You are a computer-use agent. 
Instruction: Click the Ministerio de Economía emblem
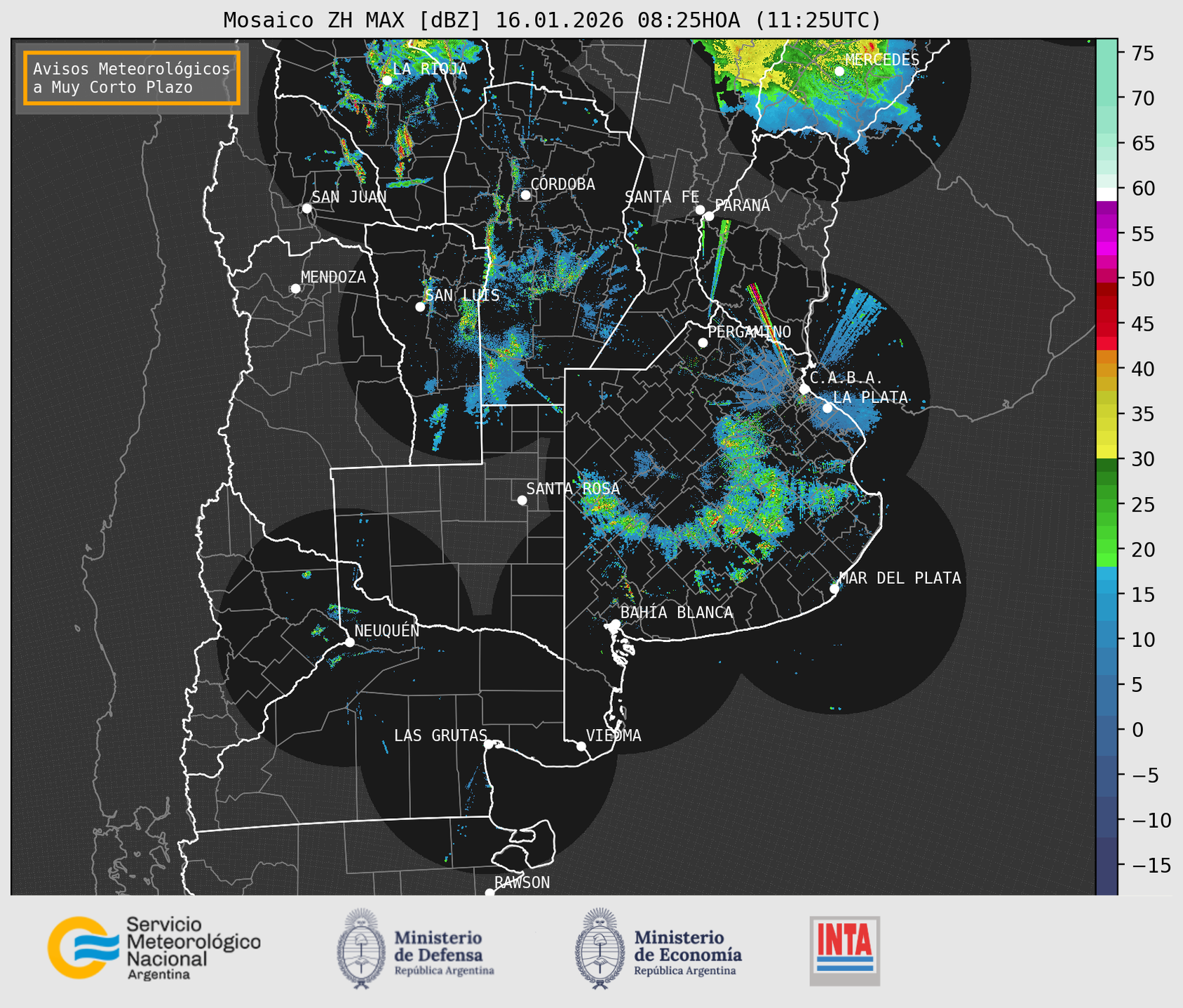[x=599, y=948]
